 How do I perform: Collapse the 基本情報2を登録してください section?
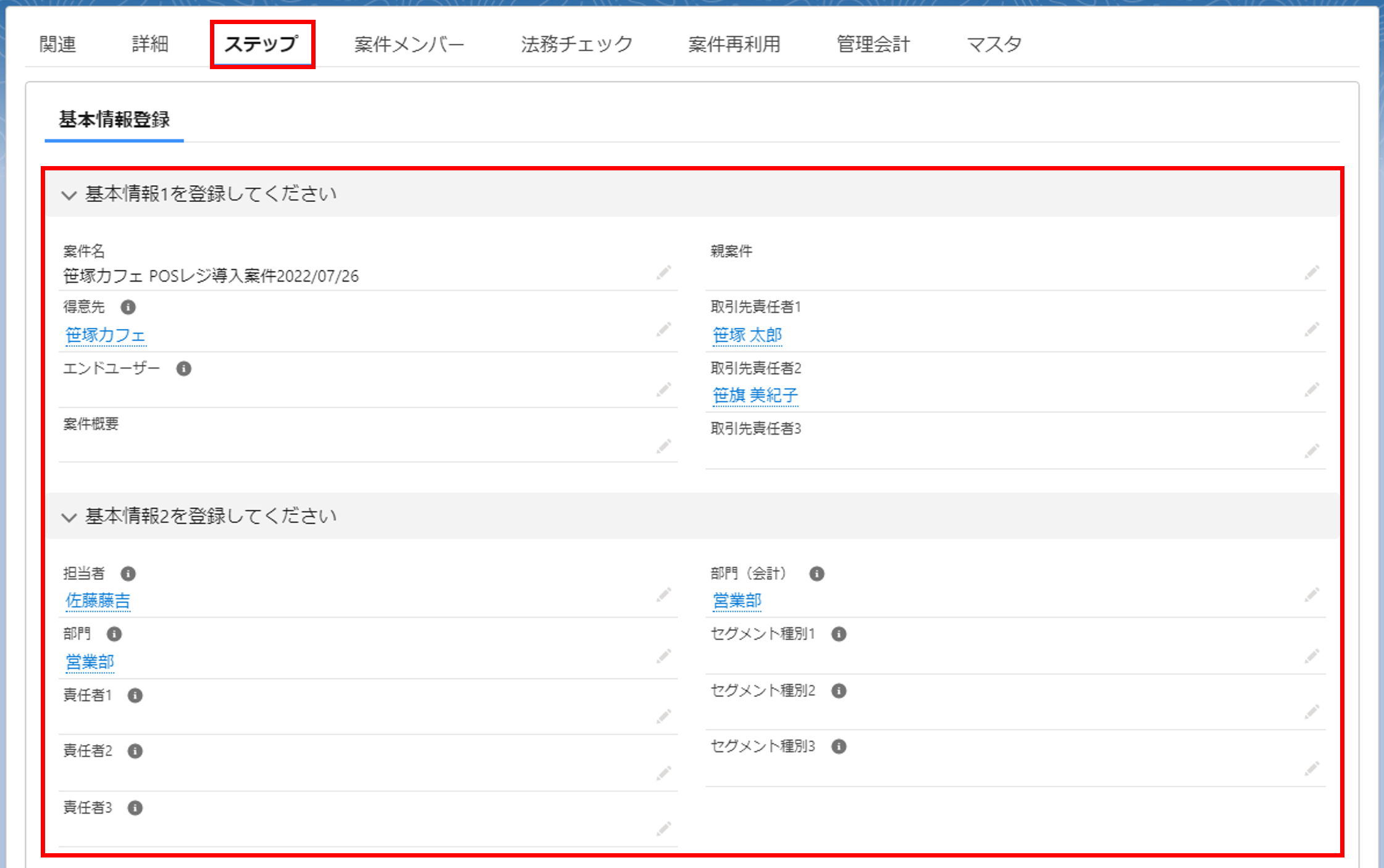(69, 517)
